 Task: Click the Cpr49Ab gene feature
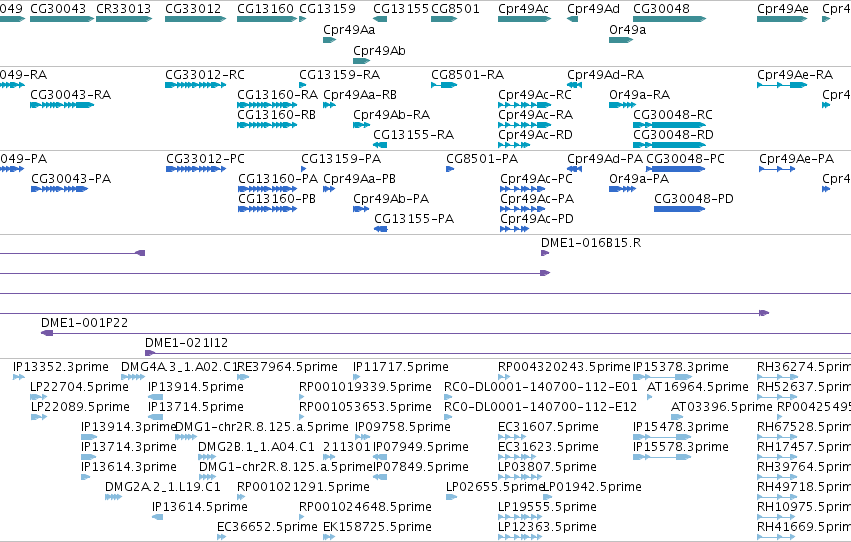click(x=361, y=61)
